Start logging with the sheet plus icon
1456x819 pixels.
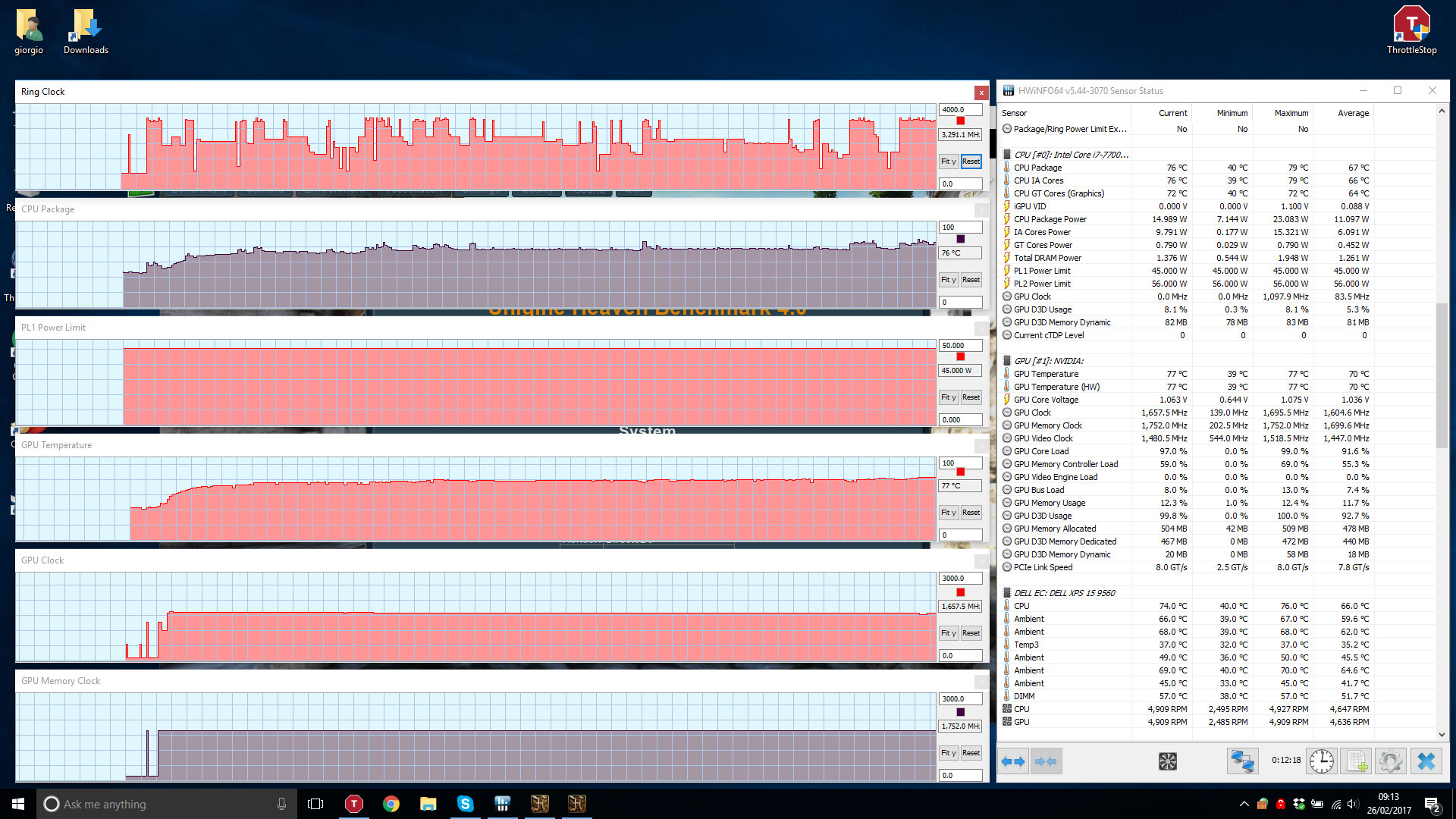point(1356,761)
